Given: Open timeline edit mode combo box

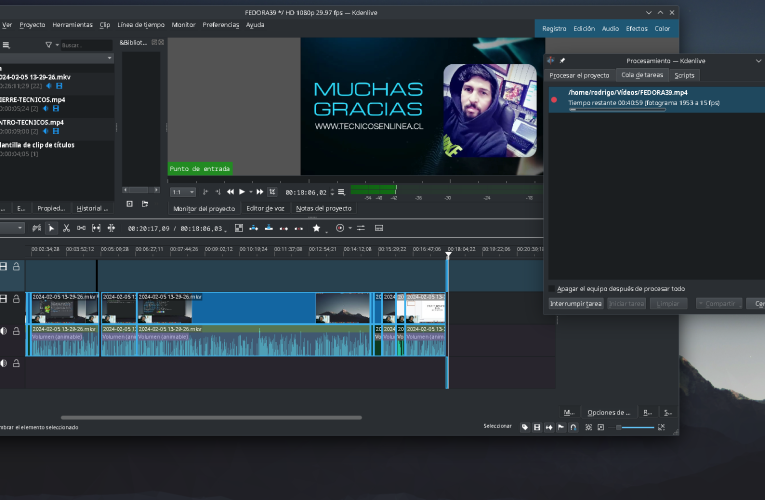Looking at the screenshot, I should (x=12, y=228).
